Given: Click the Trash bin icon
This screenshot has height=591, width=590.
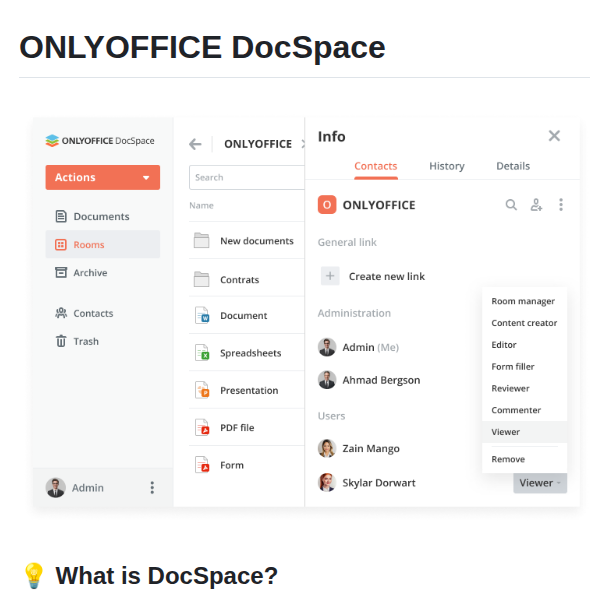Looking at the screenshot, I should (61, 341).
